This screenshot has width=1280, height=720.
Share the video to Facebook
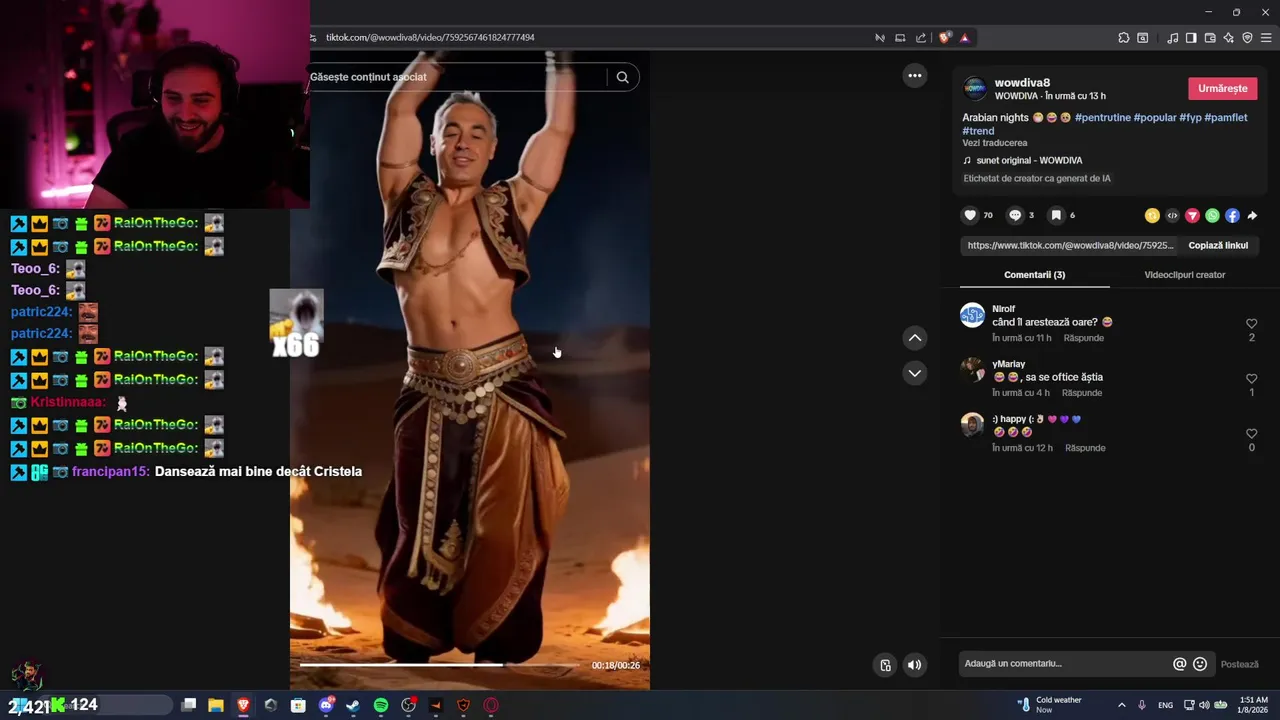[1232, 215]
